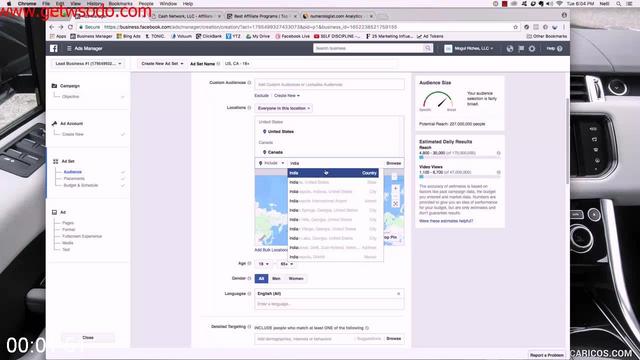Image resolution: width=640 pixels, height=360 pixels.
Task: Open the Create New Ad Set dropdown
Action: click(x=162, y=64)
